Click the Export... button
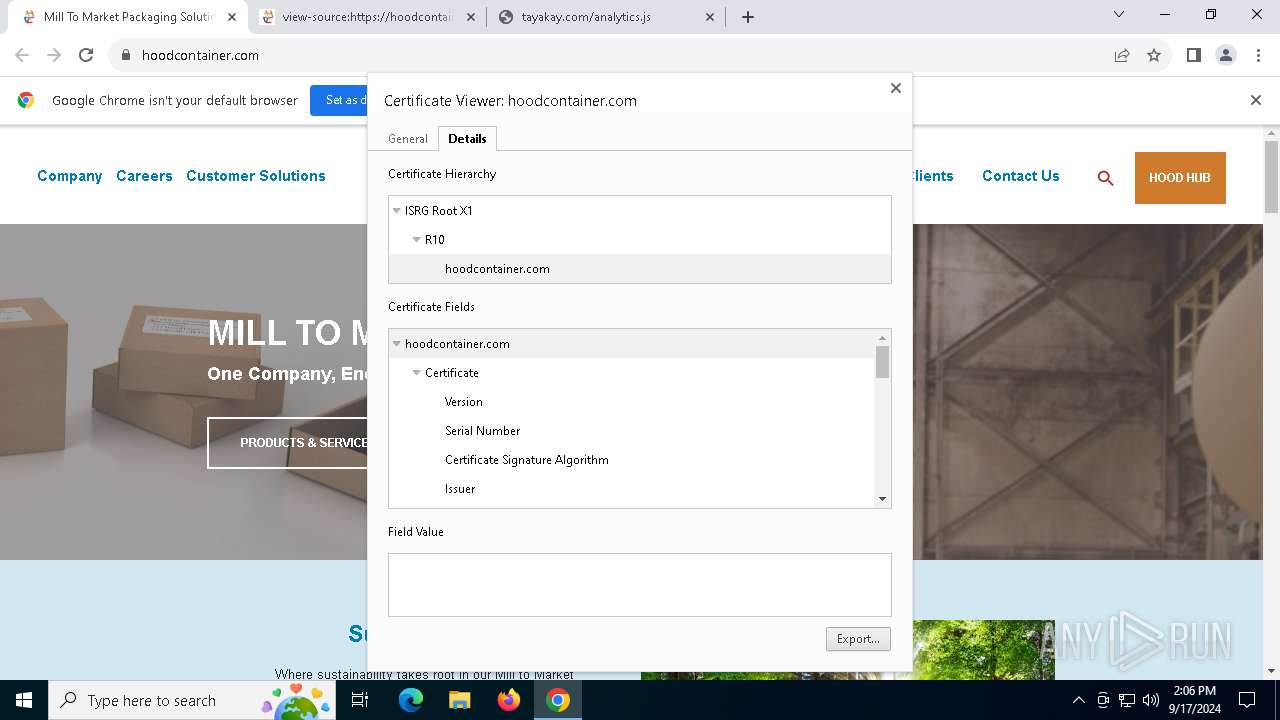This screenshot has width=1280, height=720. click(x=858, y=639)
